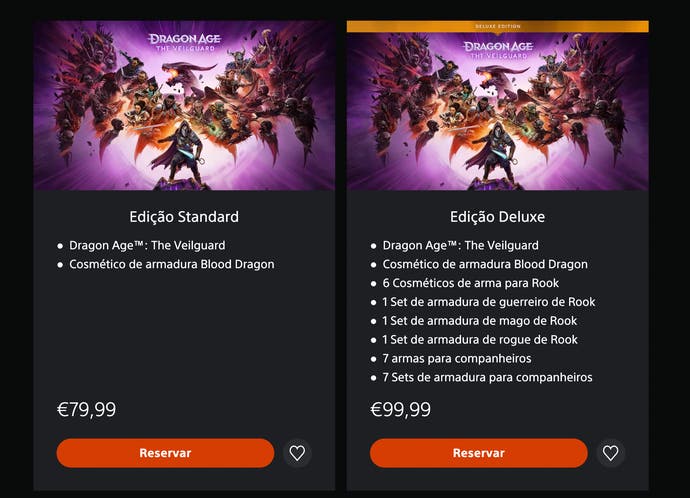The height and width of the screenshot is (498, 690).
Task: Select the Edição Deluxe title
Action: (x=497, y=216)
